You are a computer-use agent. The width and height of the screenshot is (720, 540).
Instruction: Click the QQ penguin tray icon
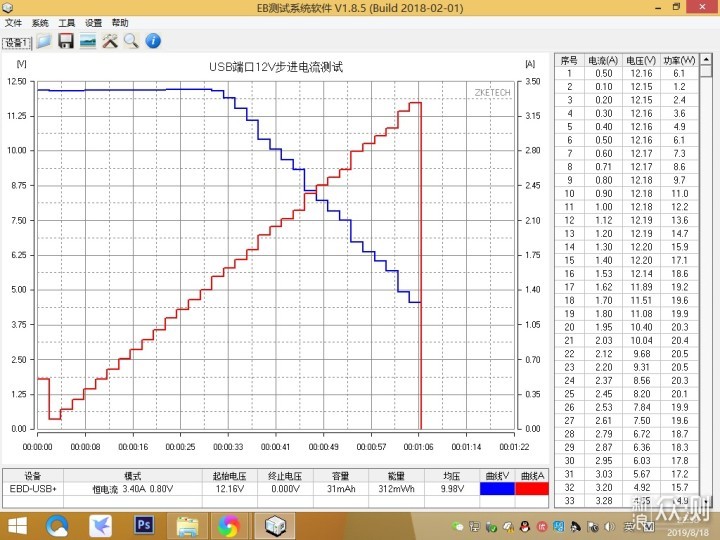point(525,526)
